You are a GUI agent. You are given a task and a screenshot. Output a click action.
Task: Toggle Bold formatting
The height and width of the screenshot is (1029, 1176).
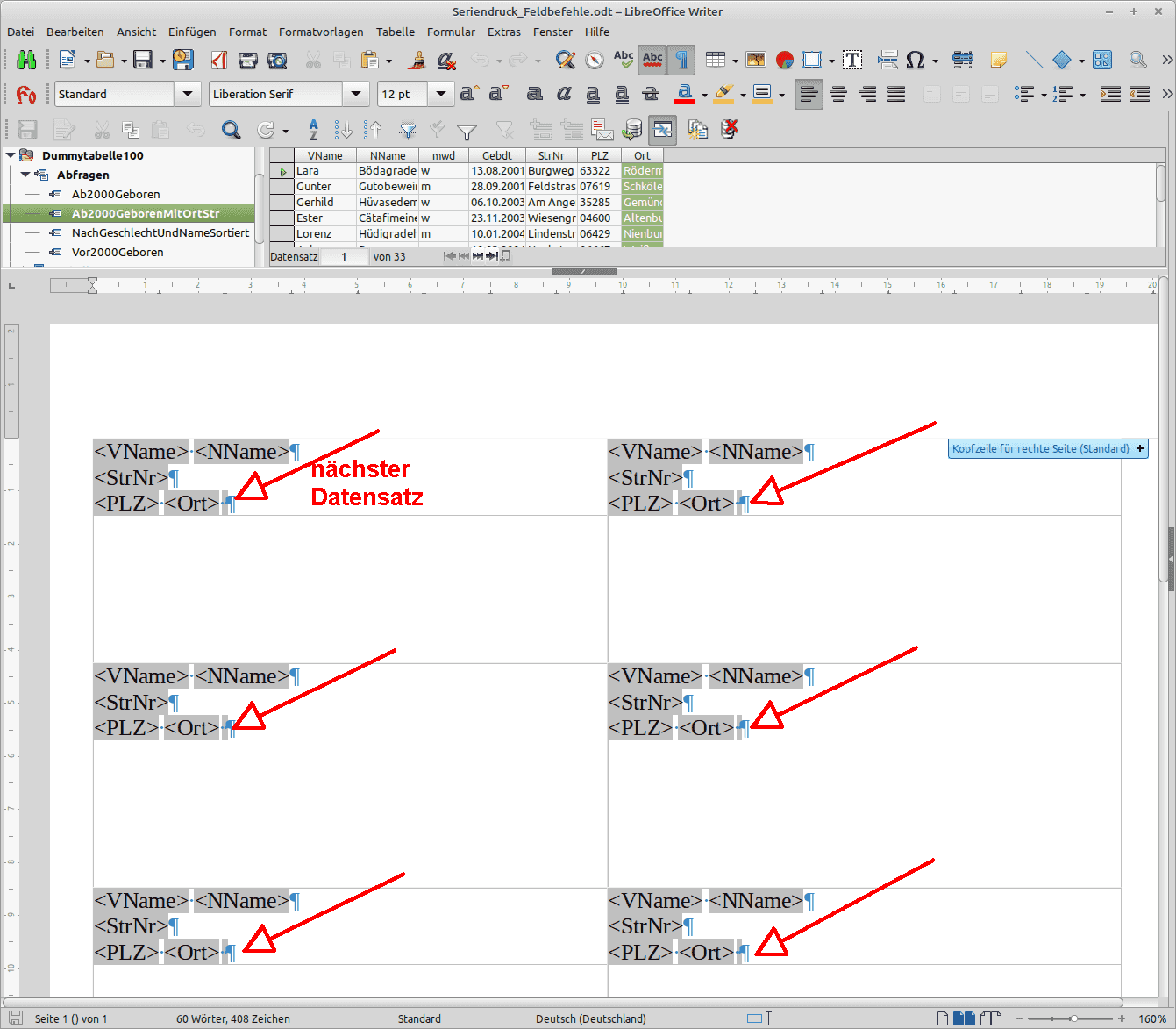pyautogui.click(x=534, y=94)
